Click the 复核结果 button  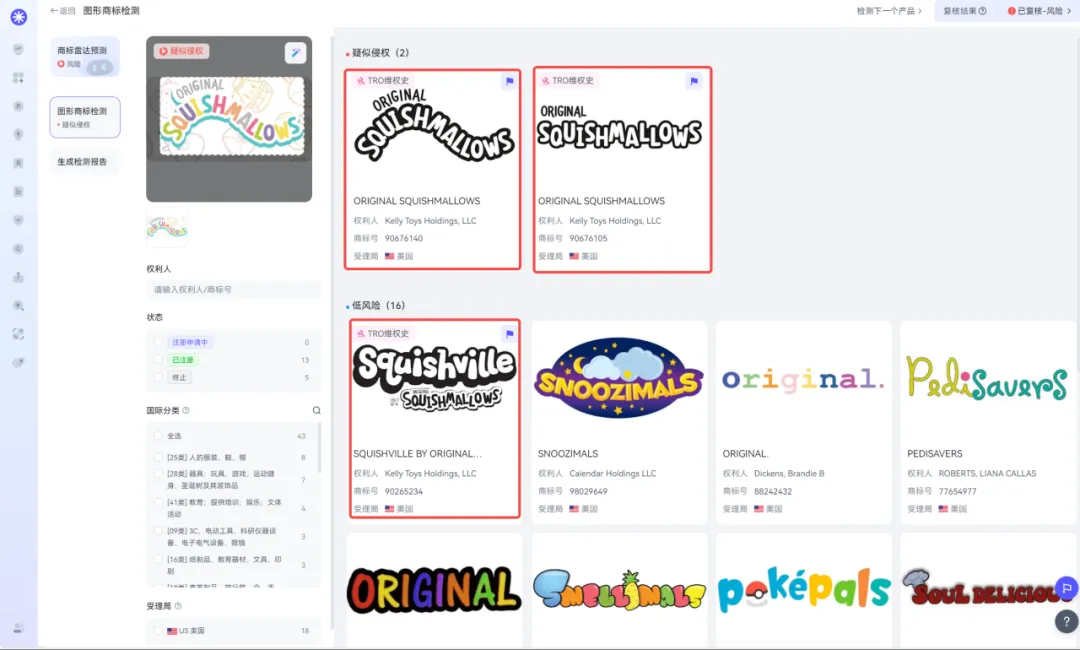[964, 11]
